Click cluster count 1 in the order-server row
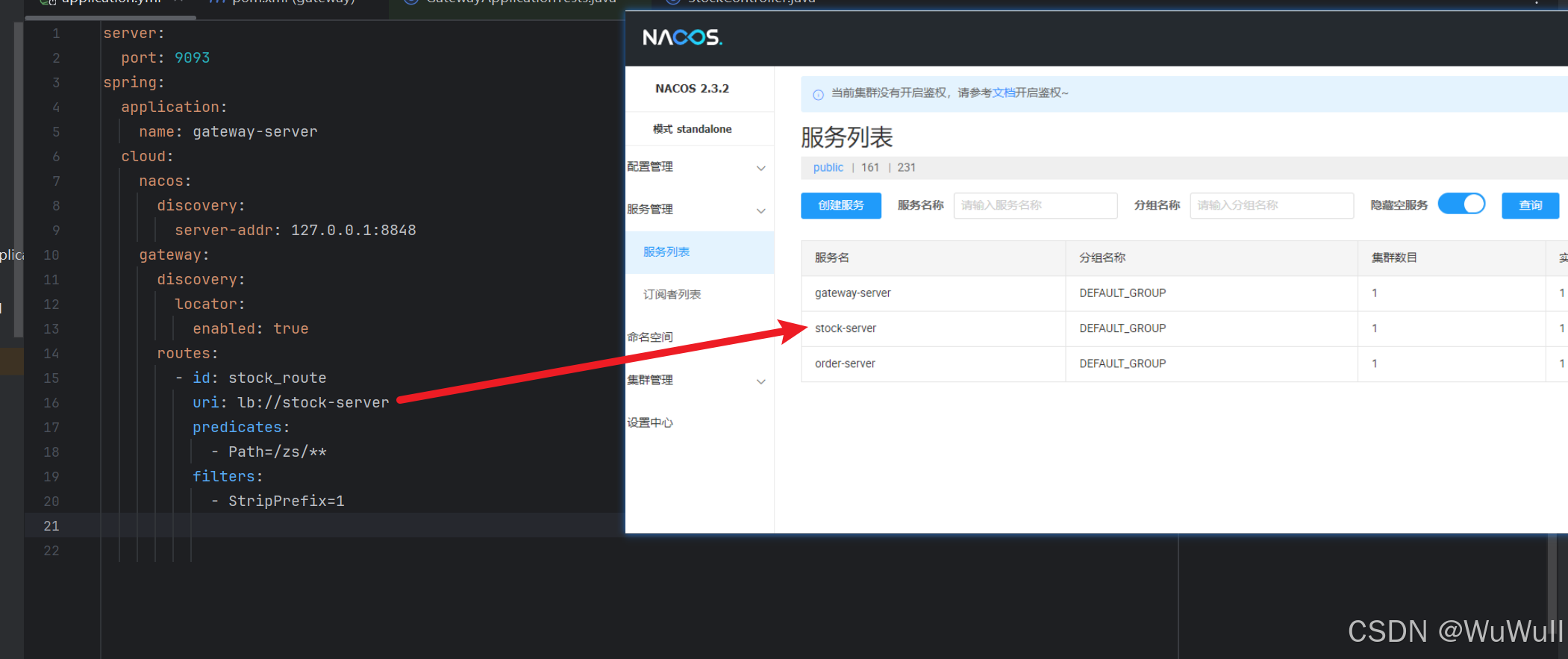Image resolution: width=1568 pixels, height=659 pixels. [x=1374, y=363]
